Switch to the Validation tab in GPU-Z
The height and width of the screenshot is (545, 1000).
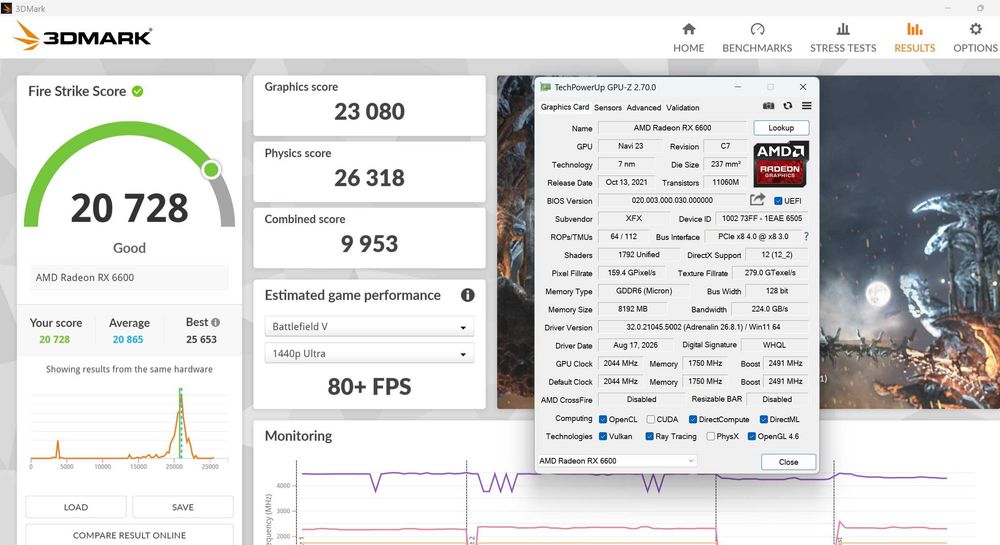pyautogui.click(x=682, y=108)
